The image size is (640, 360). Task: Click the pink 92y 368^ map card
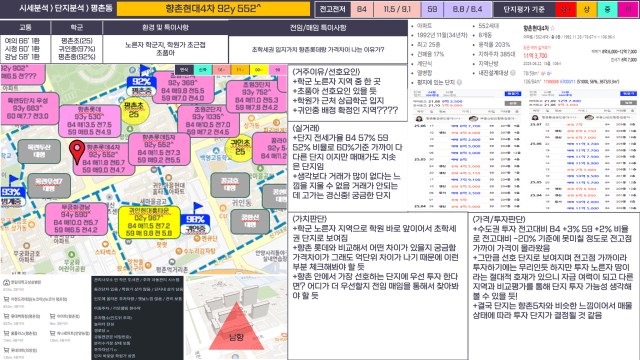tap(183, 87)
